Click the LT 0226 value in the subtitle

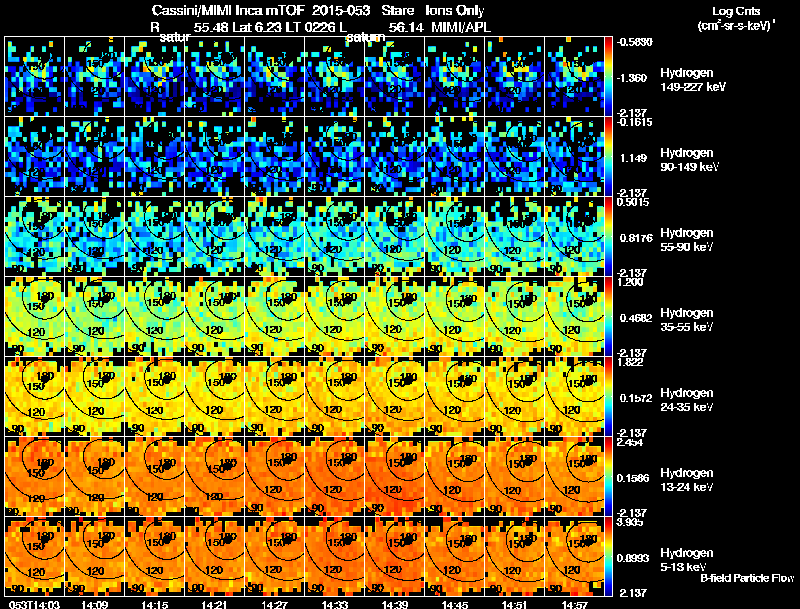[308, 27]
